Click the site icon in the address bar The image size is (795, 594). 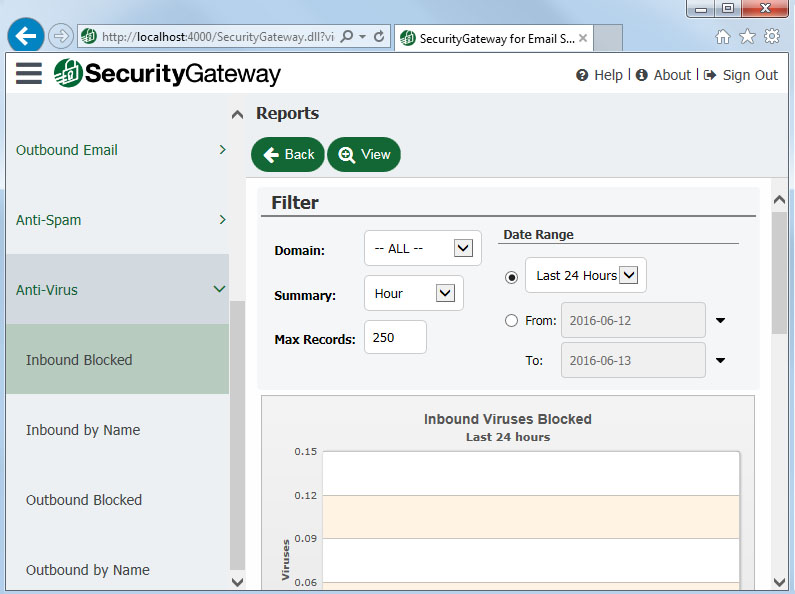coord(89,36)
